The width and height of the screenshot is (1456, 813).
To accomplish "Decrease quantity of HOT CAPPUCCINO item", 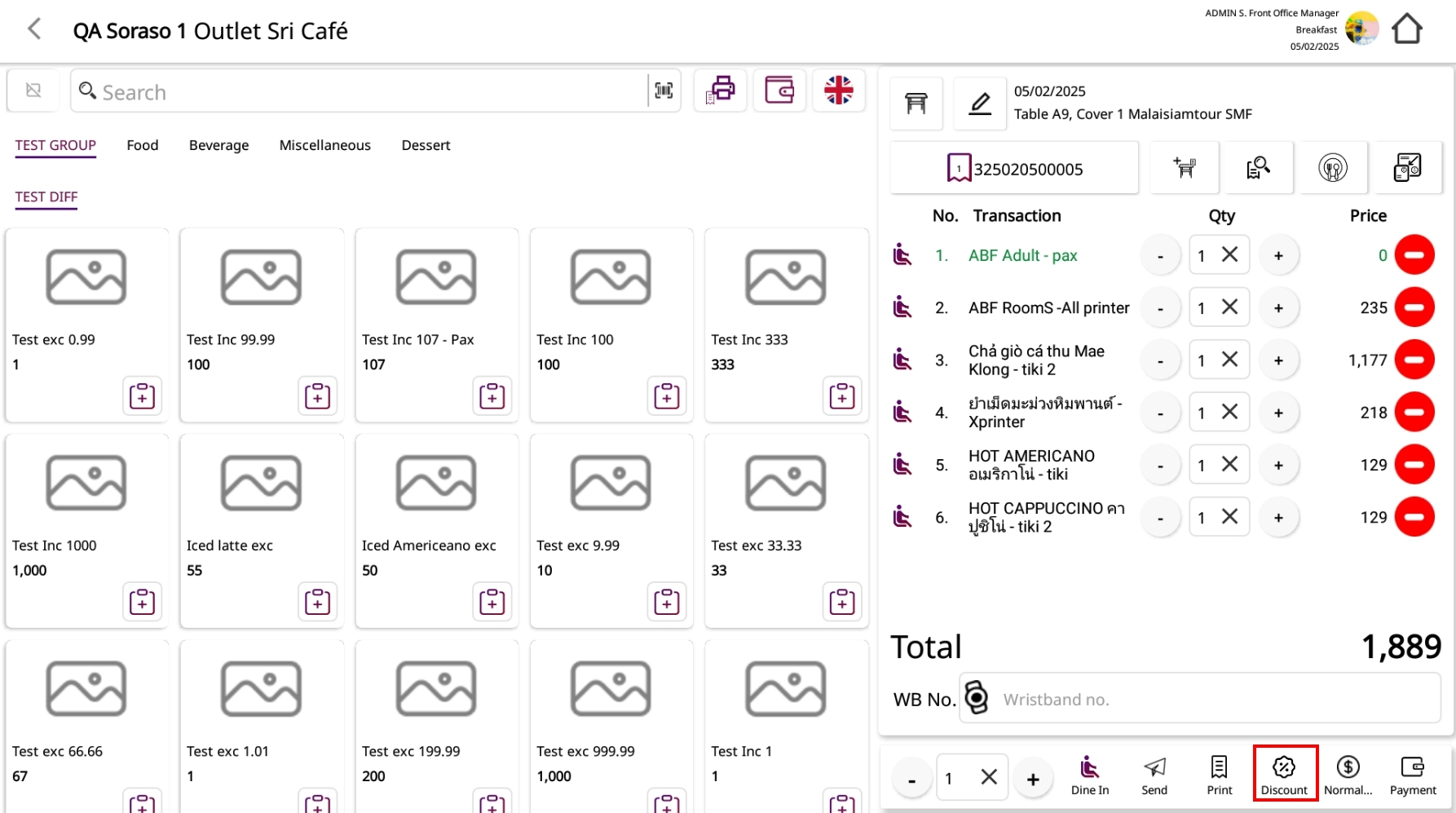I will point(1160,518).
